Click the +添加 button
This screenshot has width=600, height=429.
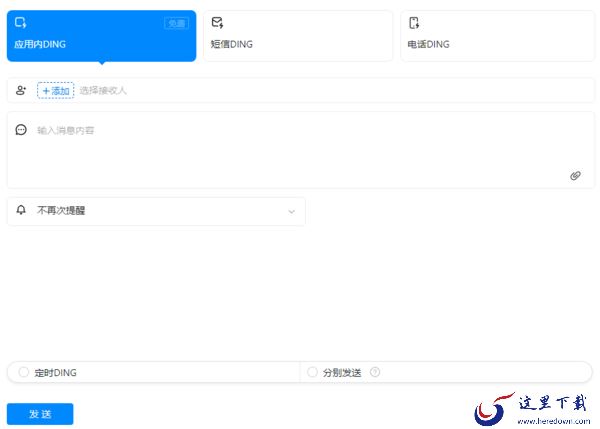coord(55,91)
